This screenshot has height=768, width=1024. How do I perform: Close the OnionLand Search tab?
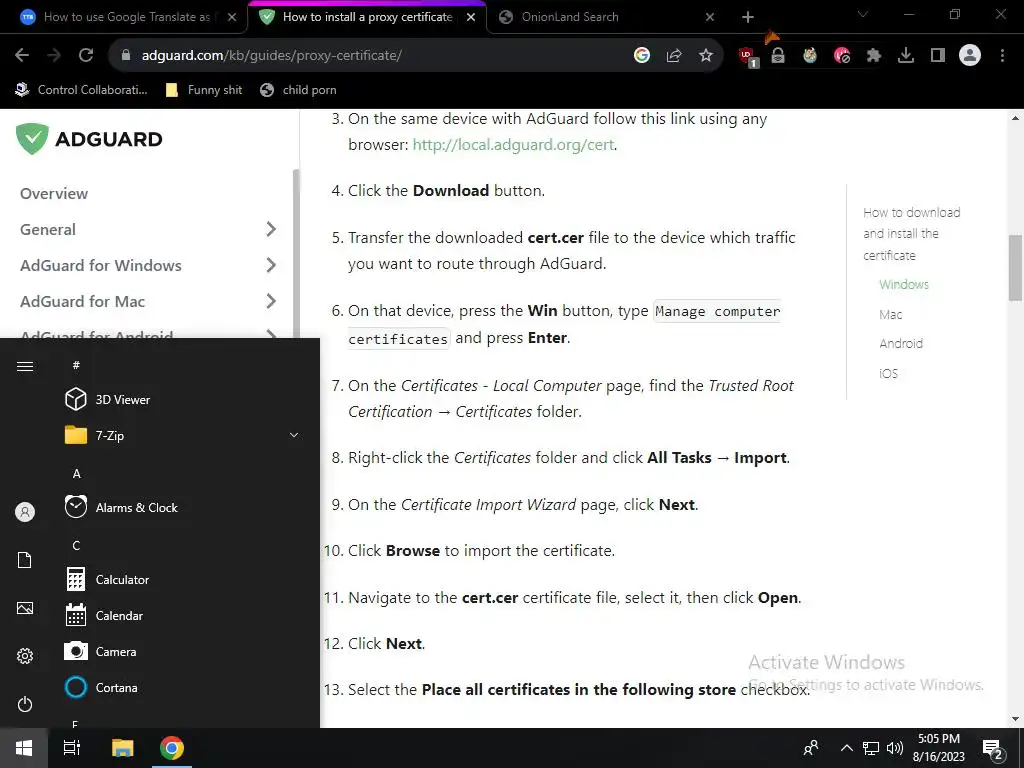pos(710,17)
